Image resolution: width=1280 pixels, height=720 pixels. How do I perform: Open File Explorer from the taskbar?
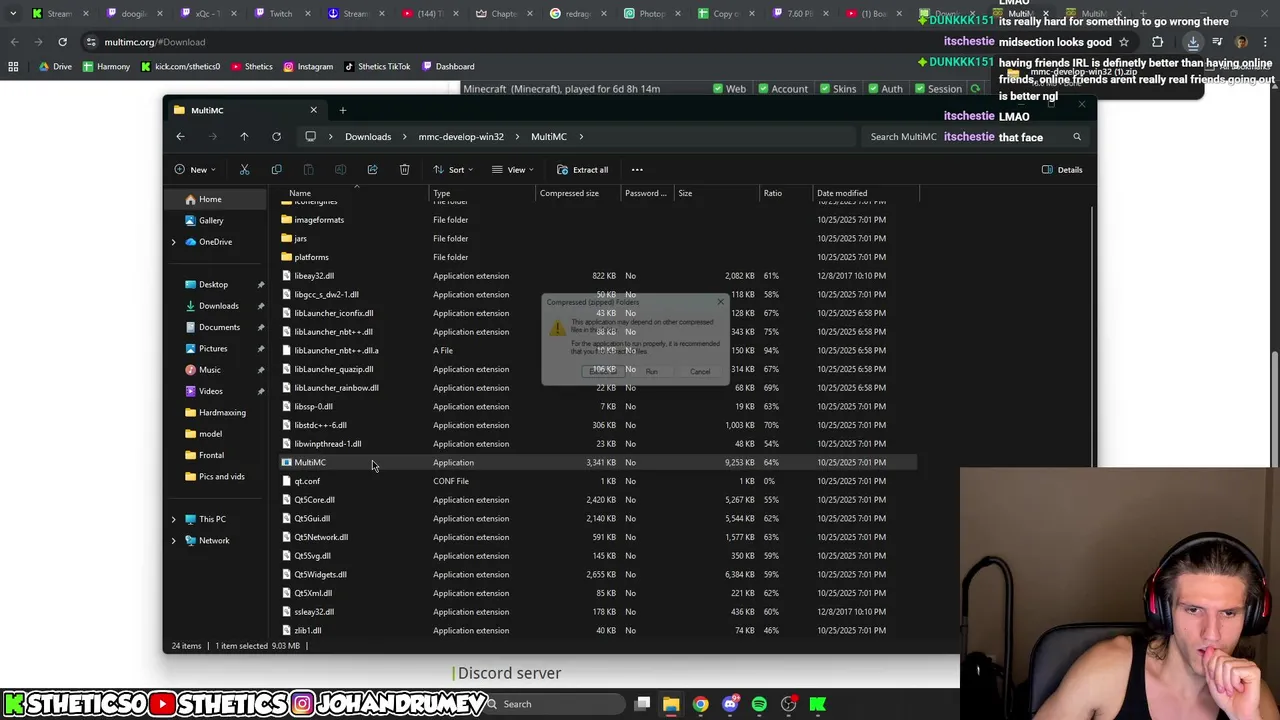tap(671, 704)
